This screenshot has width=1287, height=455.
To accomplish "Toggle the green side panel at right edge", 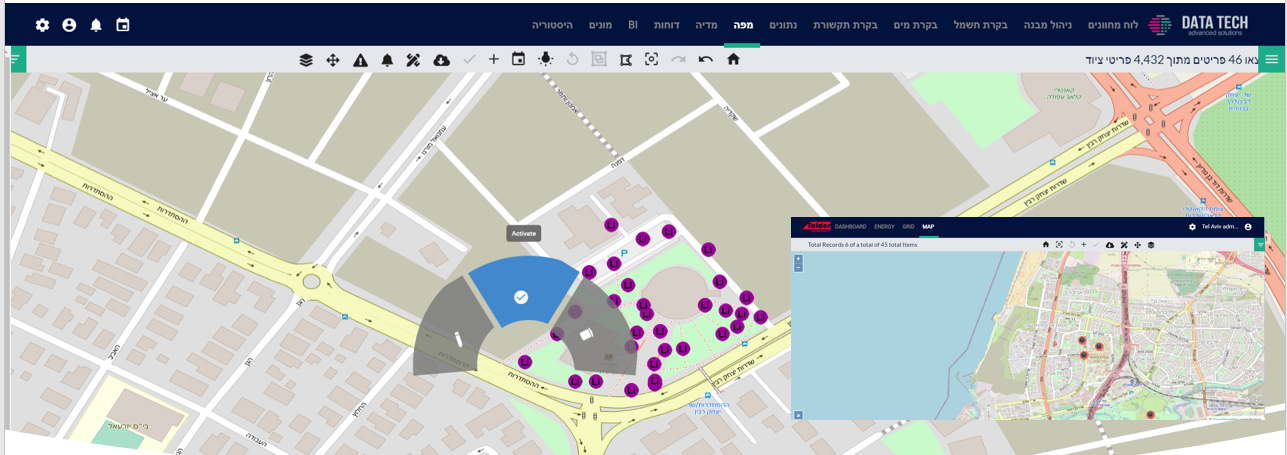I will coord(1272,59).
